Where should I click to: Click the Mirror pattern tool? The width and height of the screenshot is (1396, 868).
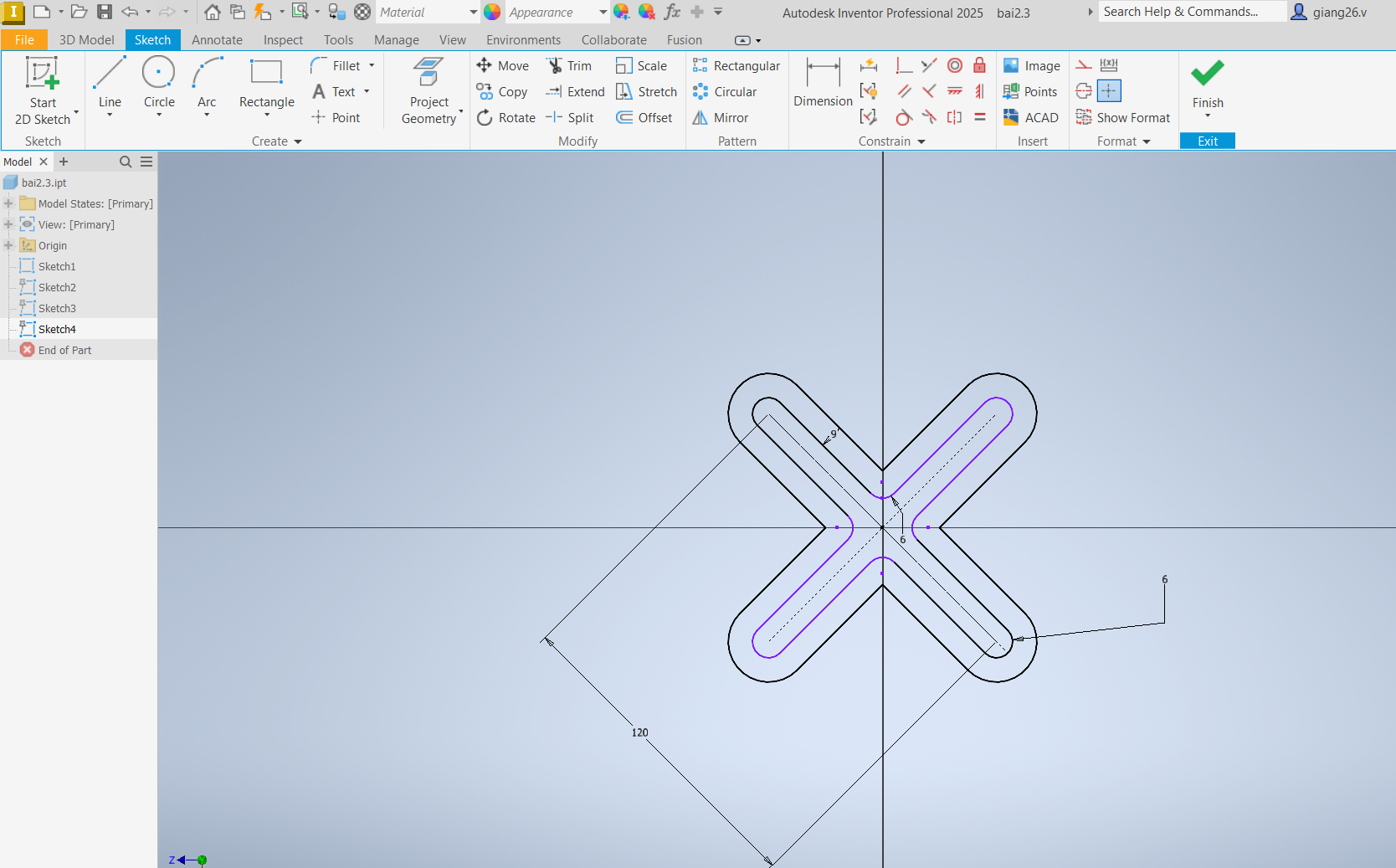tap(721, 118)
